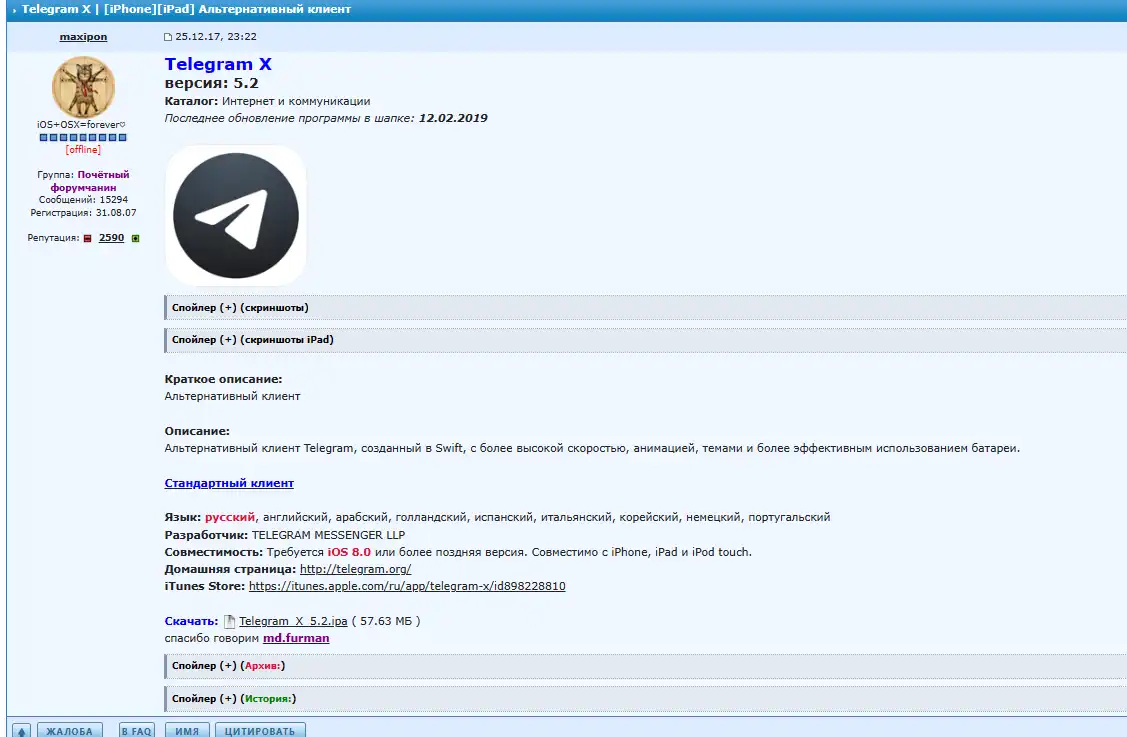Screen dimensions: 1127x737
Task: Click the Краткое описание: heading
Action: [x=224, y=379]
